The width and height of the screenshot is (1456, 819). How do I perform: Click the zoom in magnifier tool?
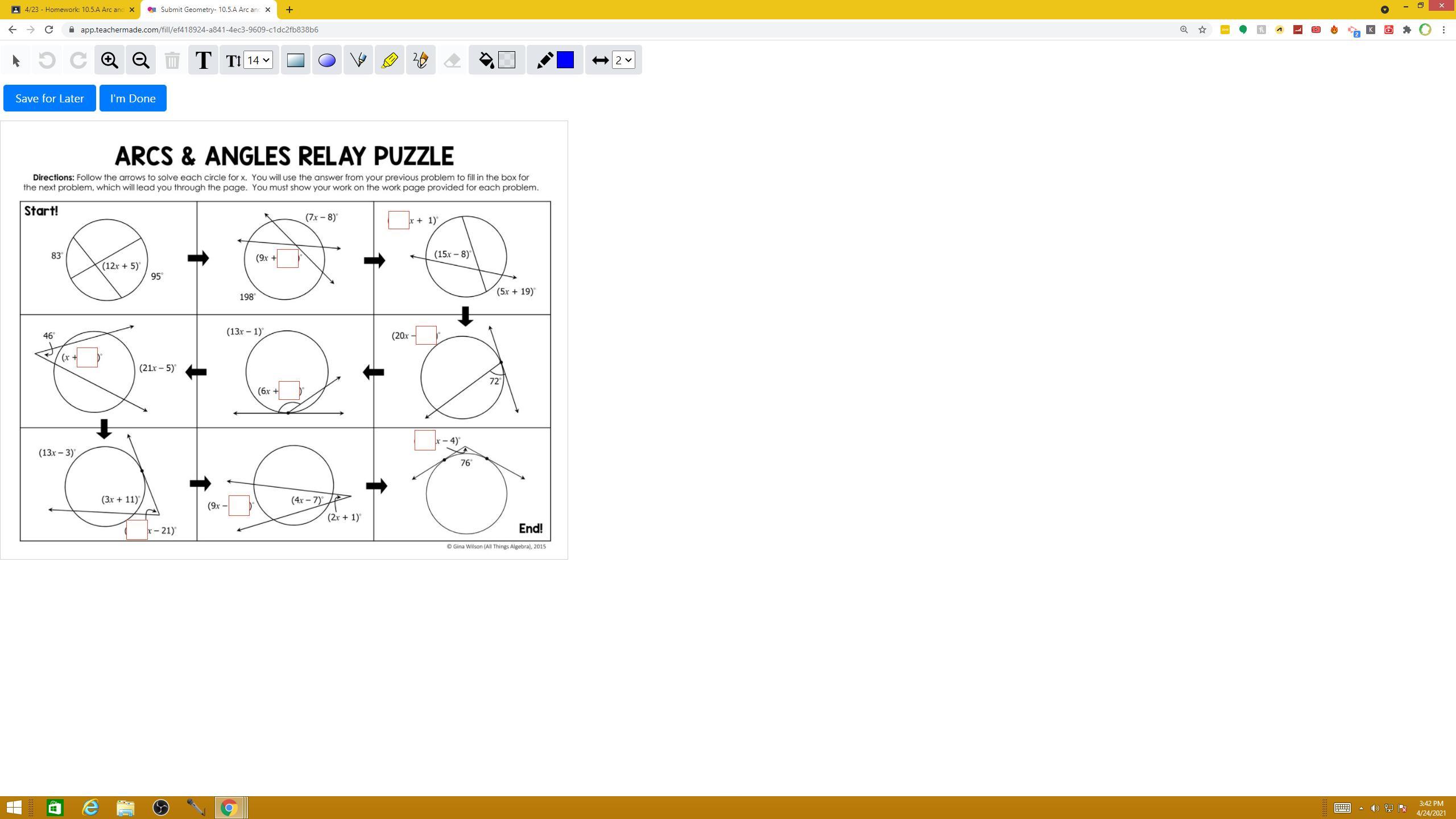(x=109, y=60)
